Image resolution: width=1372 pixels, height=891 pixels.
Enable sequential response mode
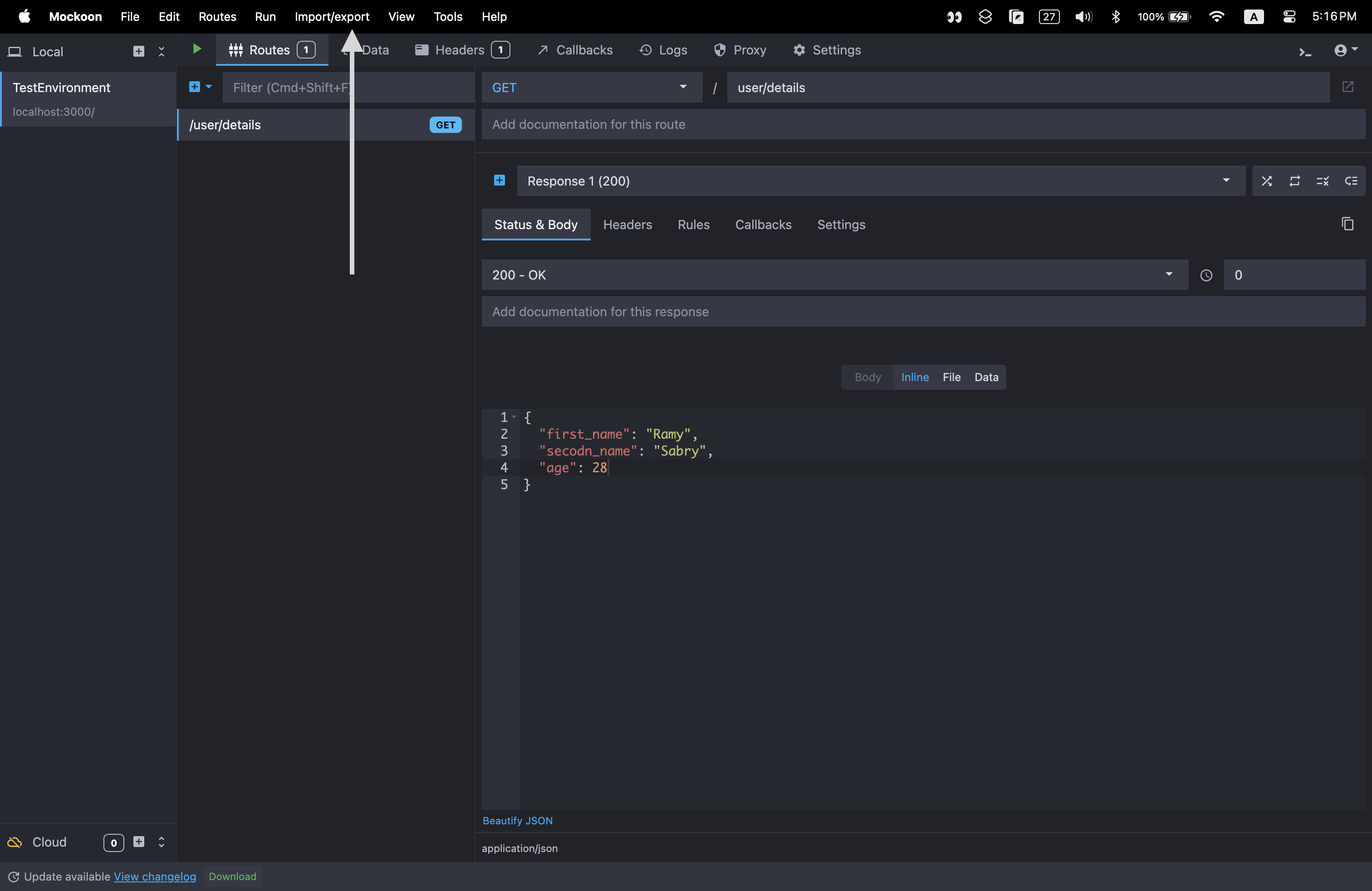click(x=1294, y=181)
